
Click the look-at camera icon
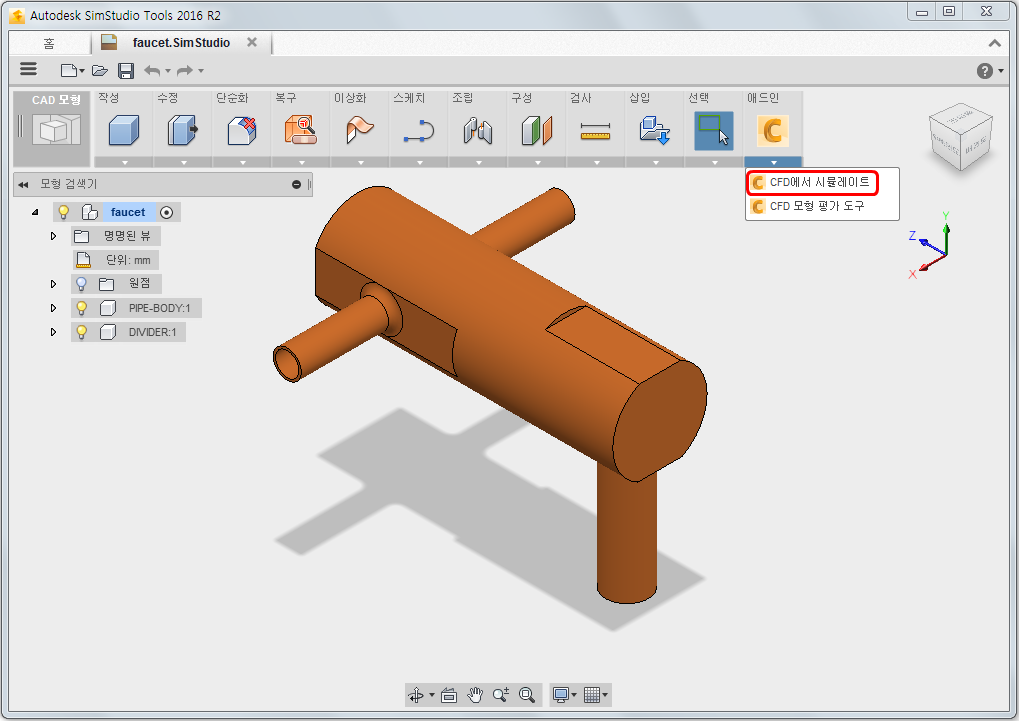[x=448, y=695]
